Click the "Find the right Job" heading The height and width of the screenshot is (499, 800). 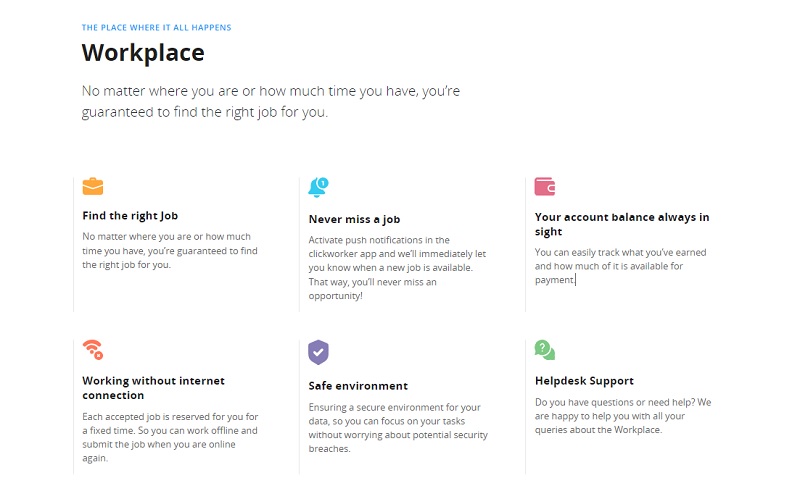coord(130,215)
